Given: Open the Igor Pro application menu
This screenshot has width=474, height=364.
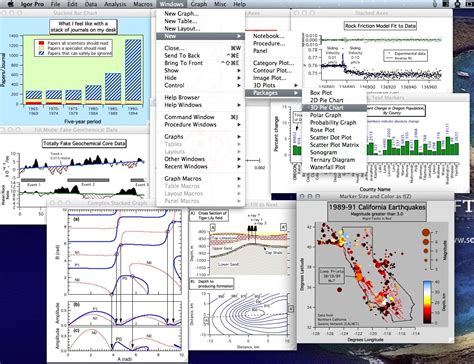Looking at the screenshot, I should point(32,4).
